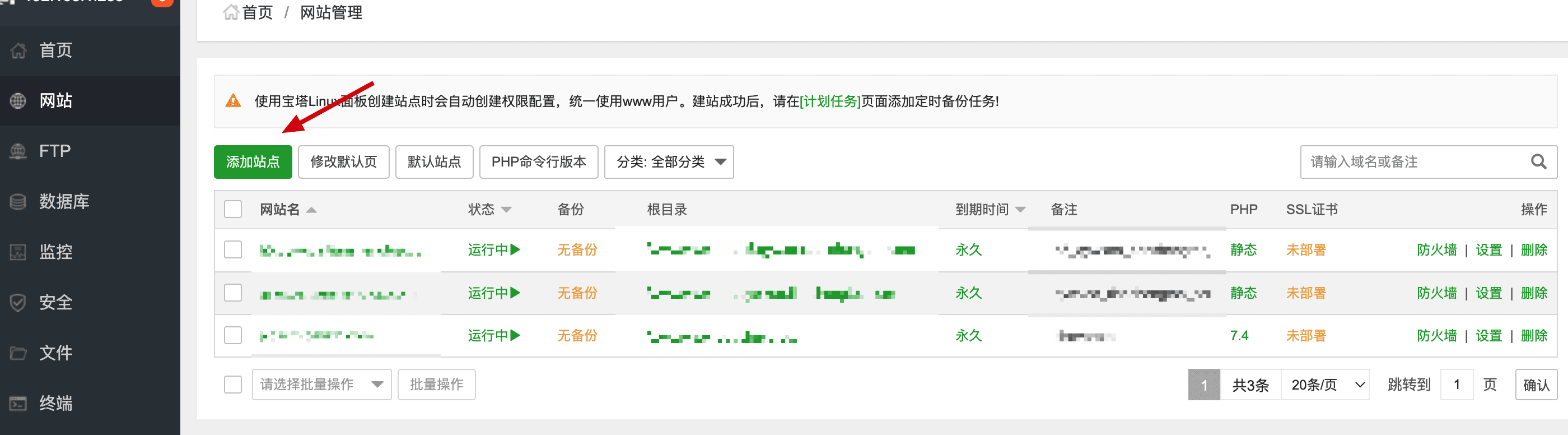The height and width of the screenshot is (435, 1568).
Task: Open 设置 for the first site row
Action: click(1489, 250)
